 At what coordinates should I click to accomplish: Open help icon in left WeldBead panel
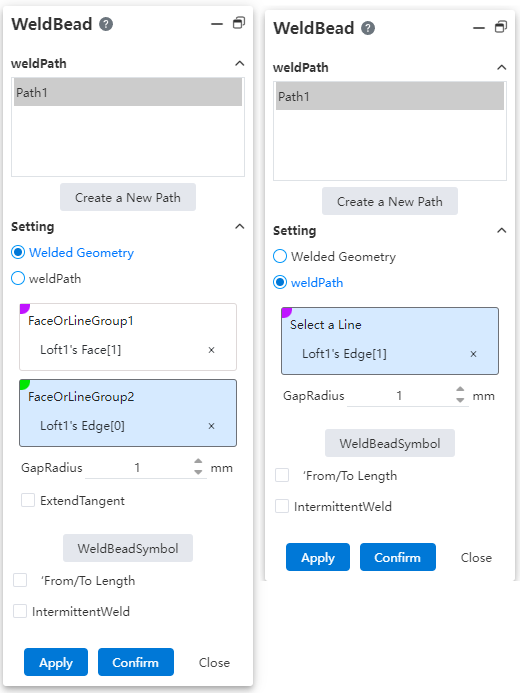[107, 24]
